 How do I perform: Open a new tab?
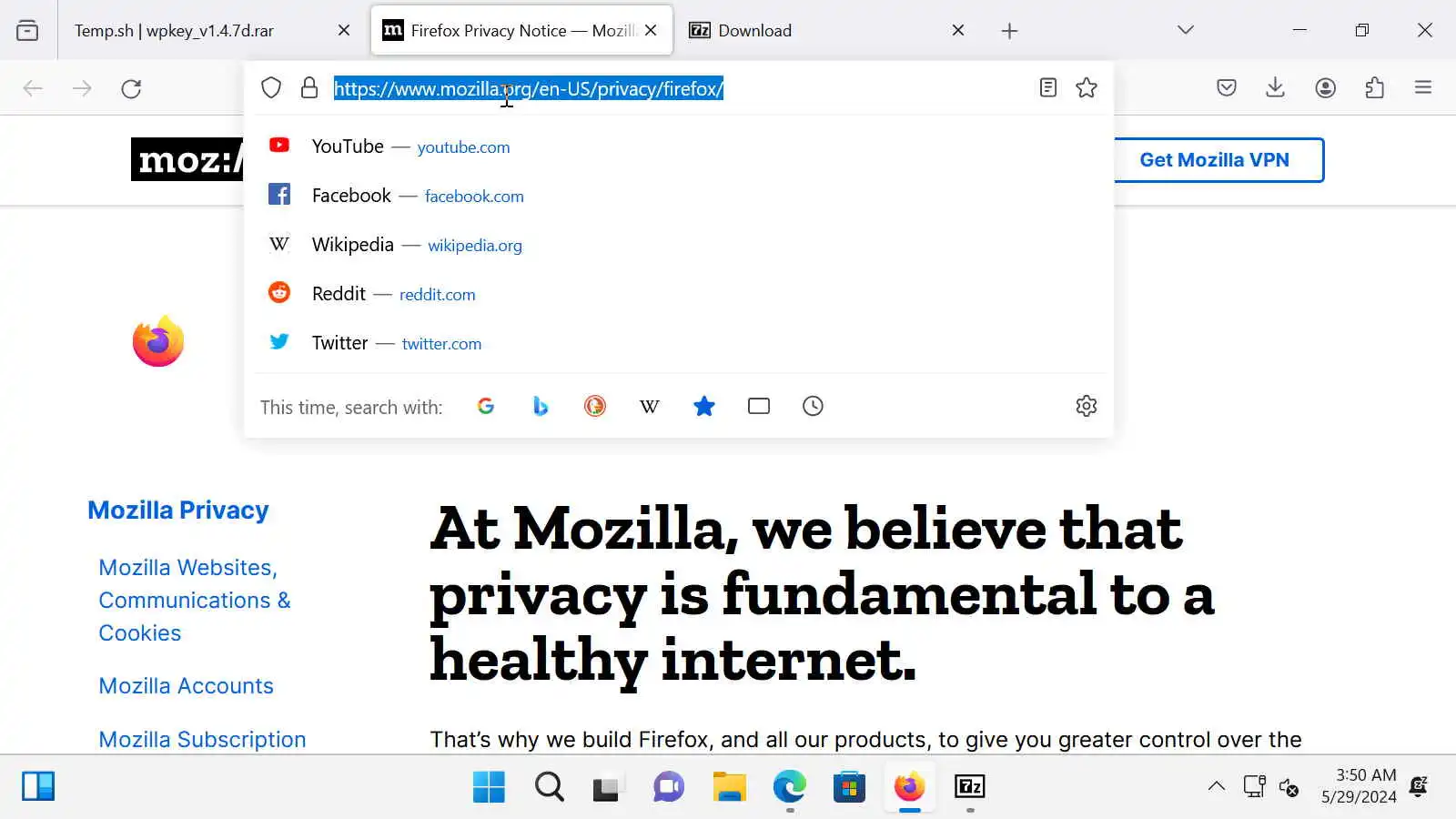point(1009,31)
